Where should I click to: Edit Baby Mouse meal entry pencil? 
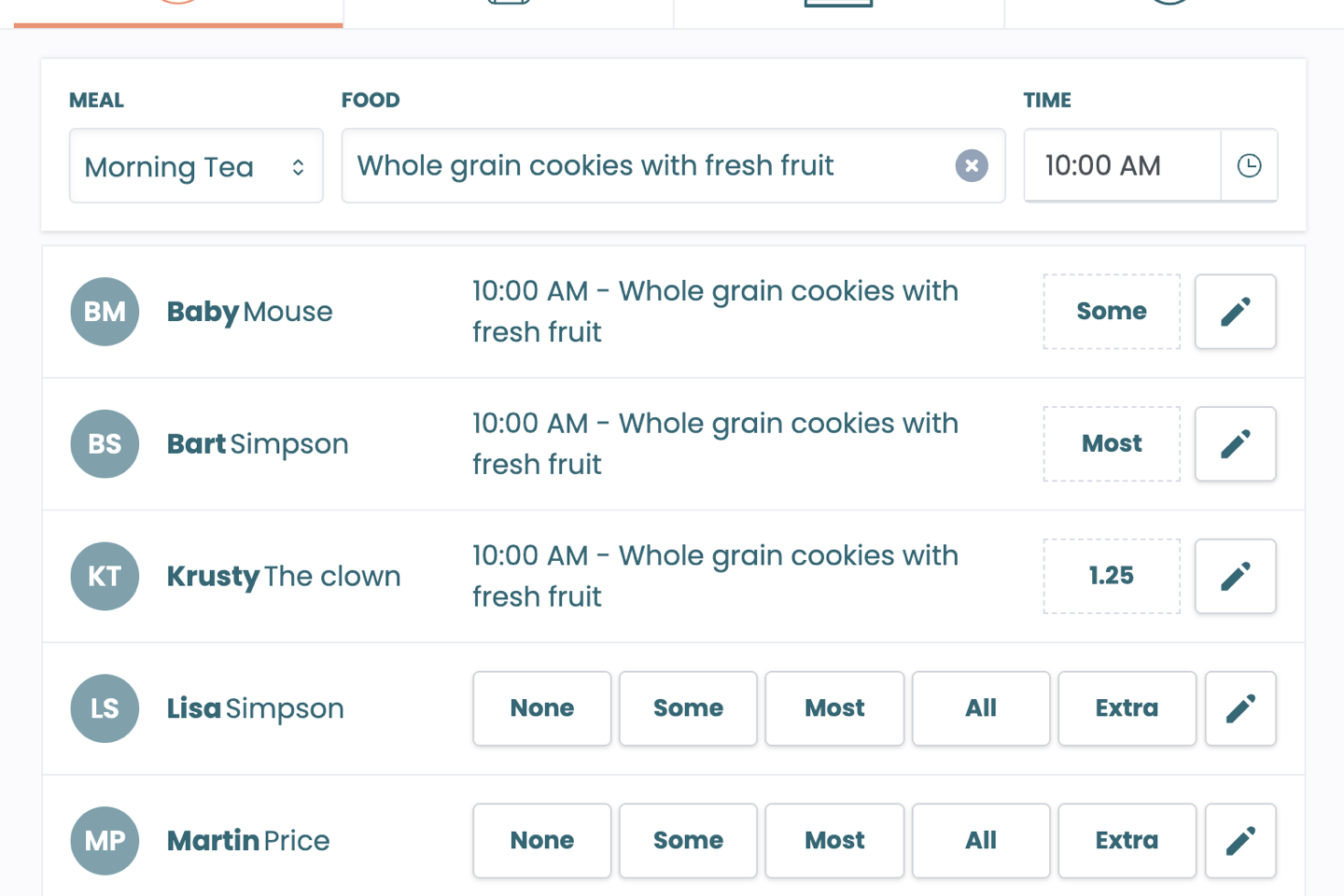(1236, 312)
